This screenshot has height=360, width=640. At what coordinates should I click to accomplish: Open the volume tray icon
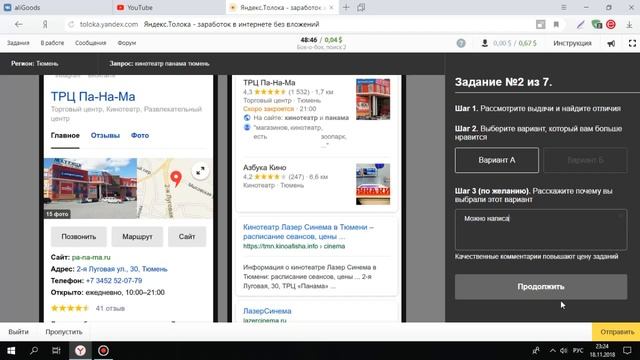pyautogui.click(x=564, y=351)
